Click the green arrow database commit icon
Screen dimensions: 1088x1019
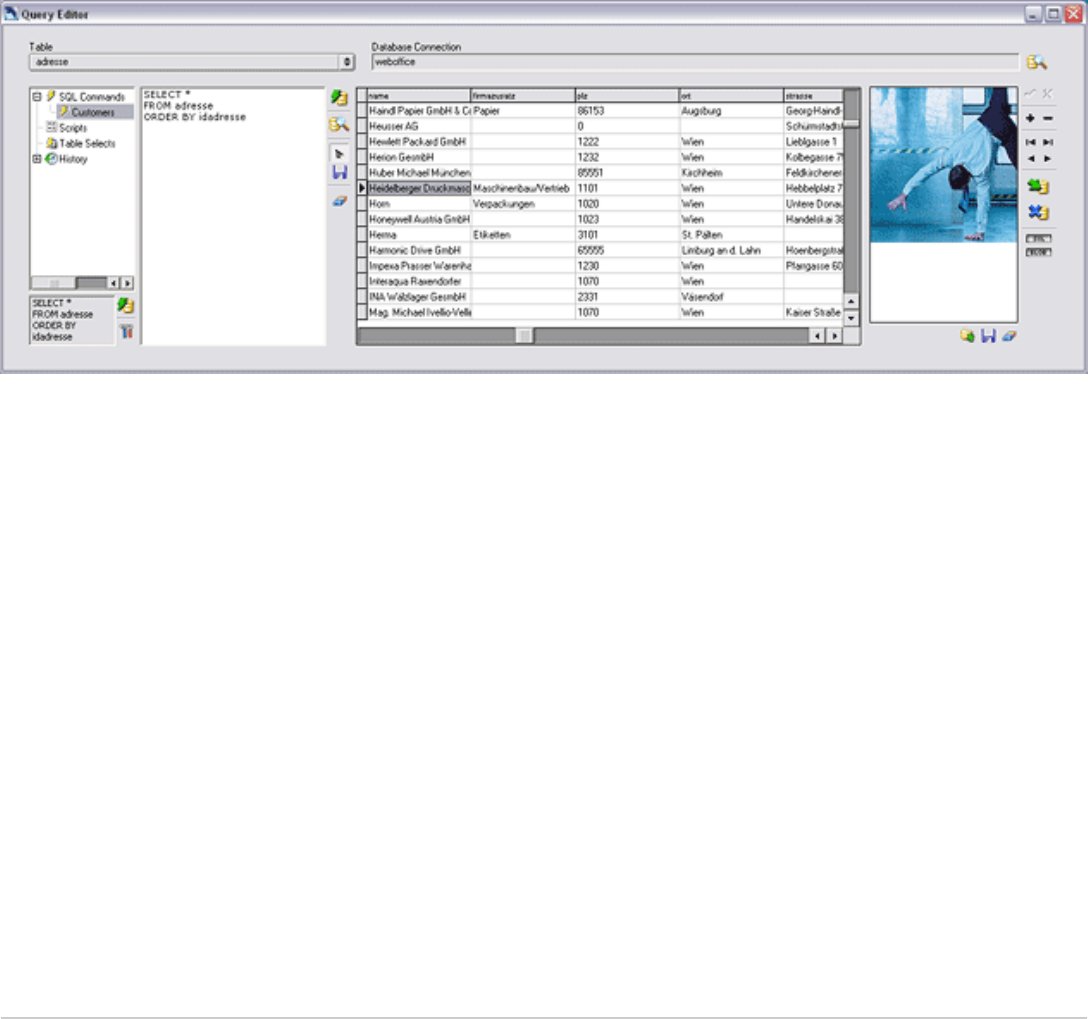(x=1038, y=186)
